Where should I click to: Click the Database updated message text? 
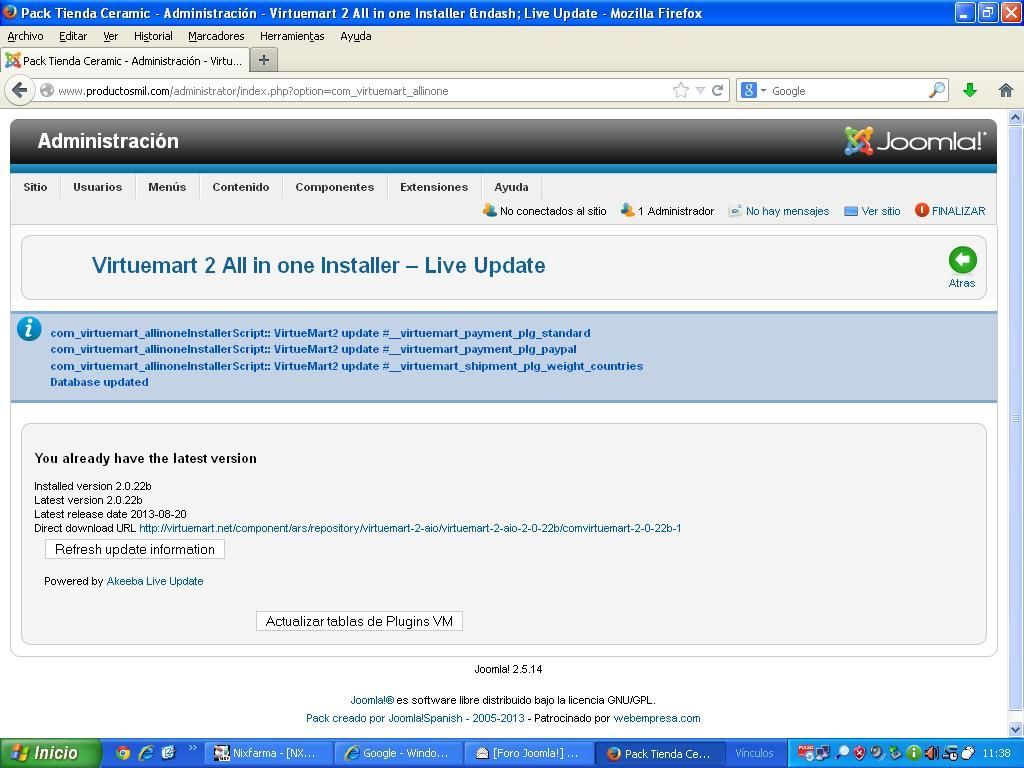pyautogui.click(x=99, y=382)
